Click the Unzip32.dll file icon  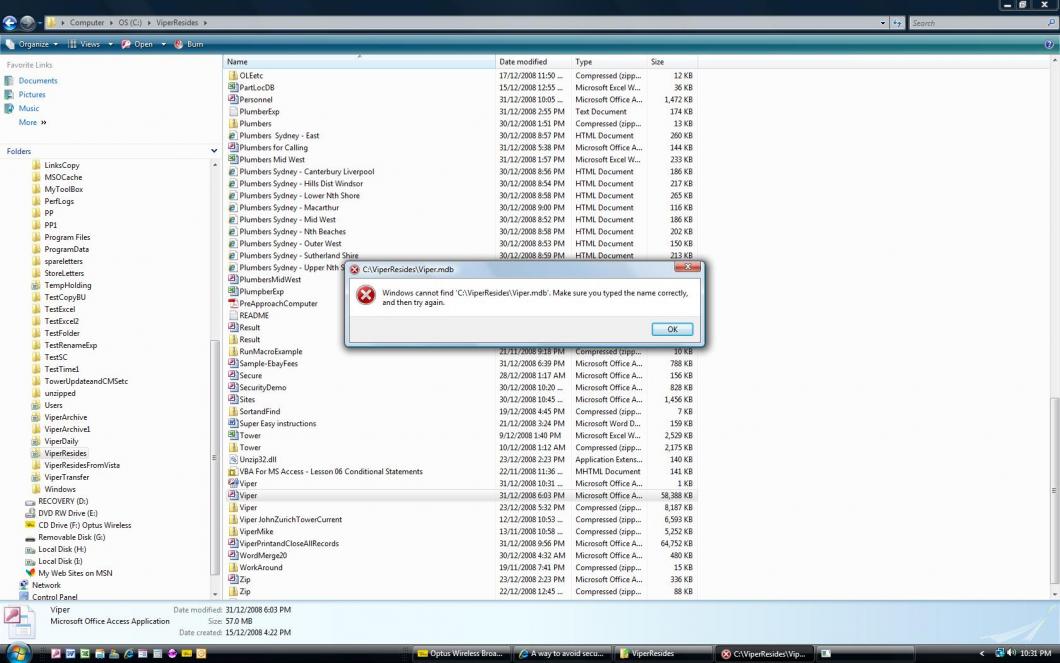[233, 460]
